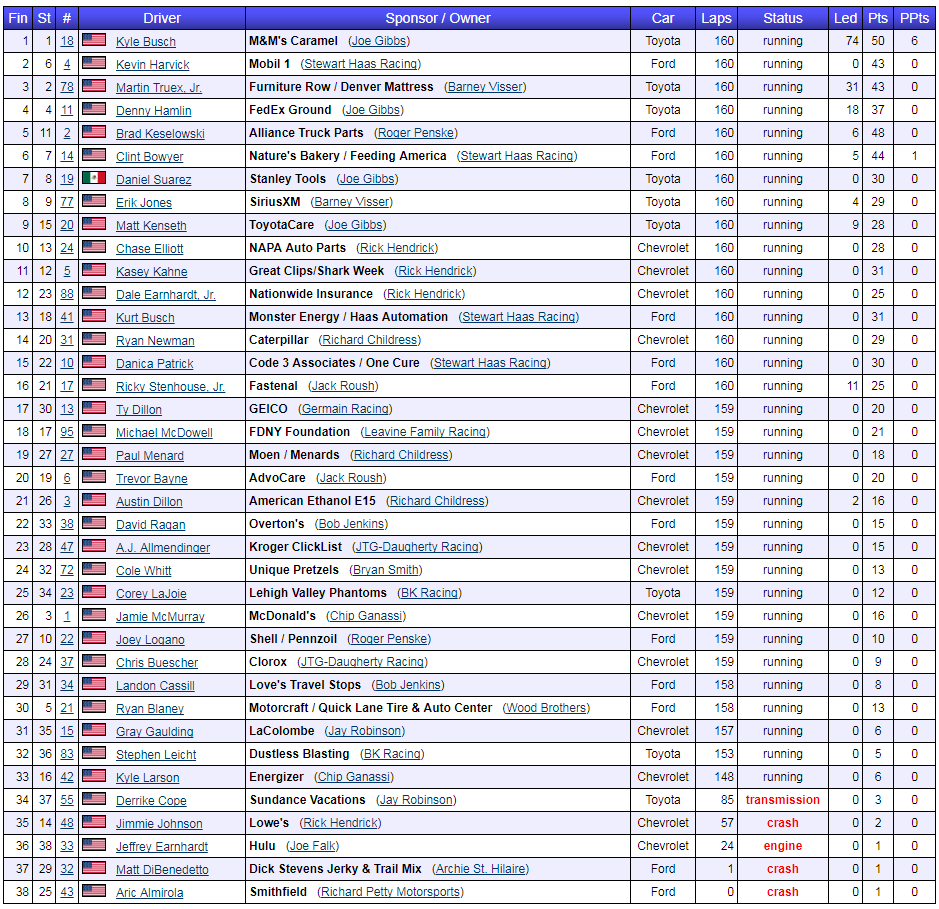This screenshot has height=909, width=939.
Task: Open Barney Visser owner link in Truex row
Action: click(485, 87)
